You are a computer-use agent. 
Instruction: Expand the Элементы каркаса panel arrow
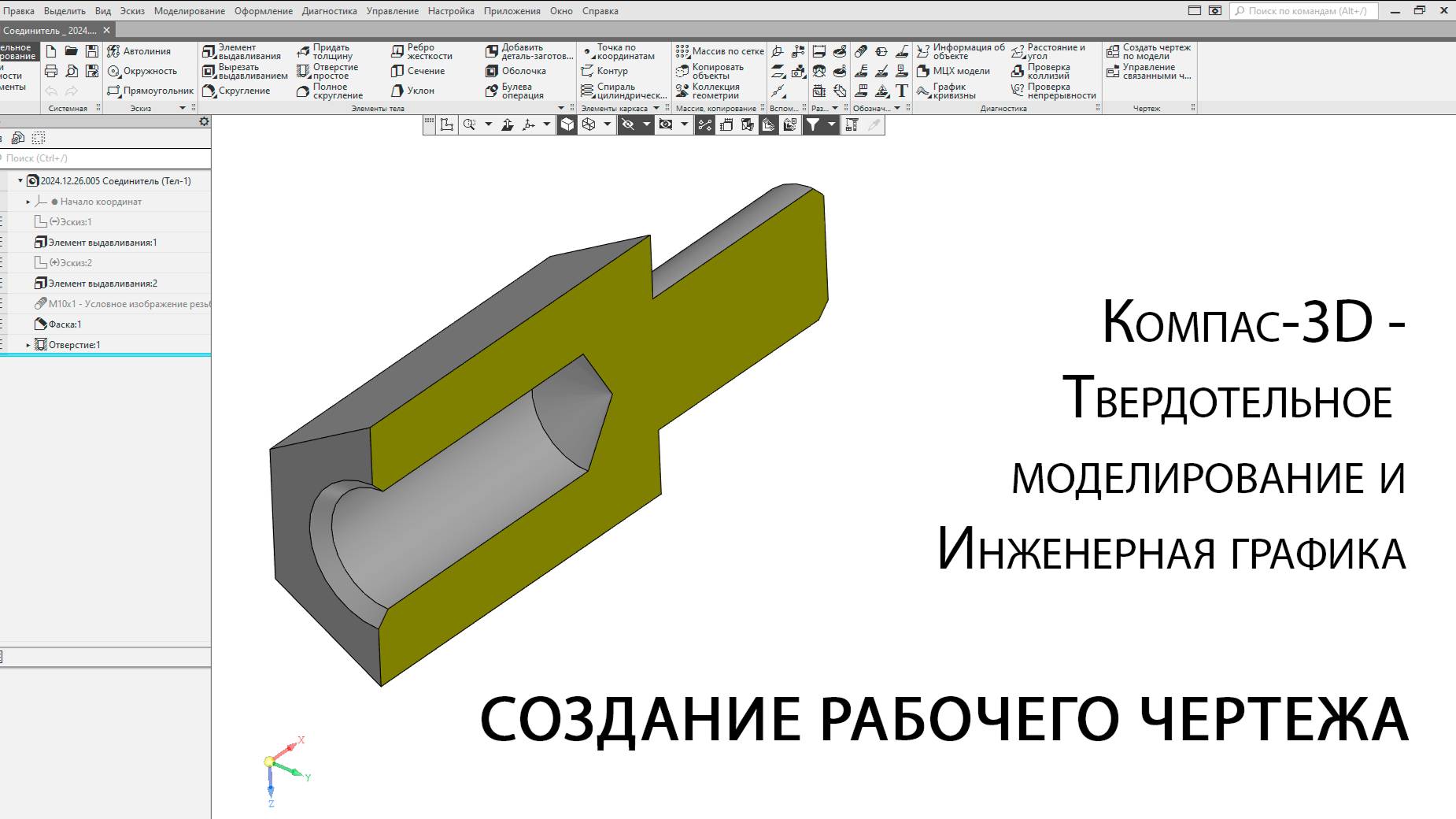[656, 108]
